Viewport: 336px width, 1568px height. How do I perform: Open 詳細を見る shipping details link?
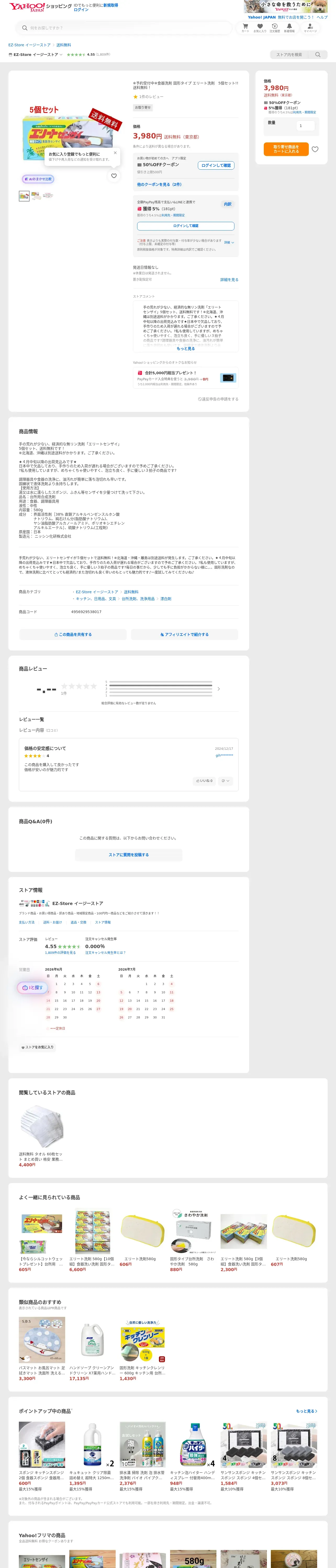pos(229,279)
